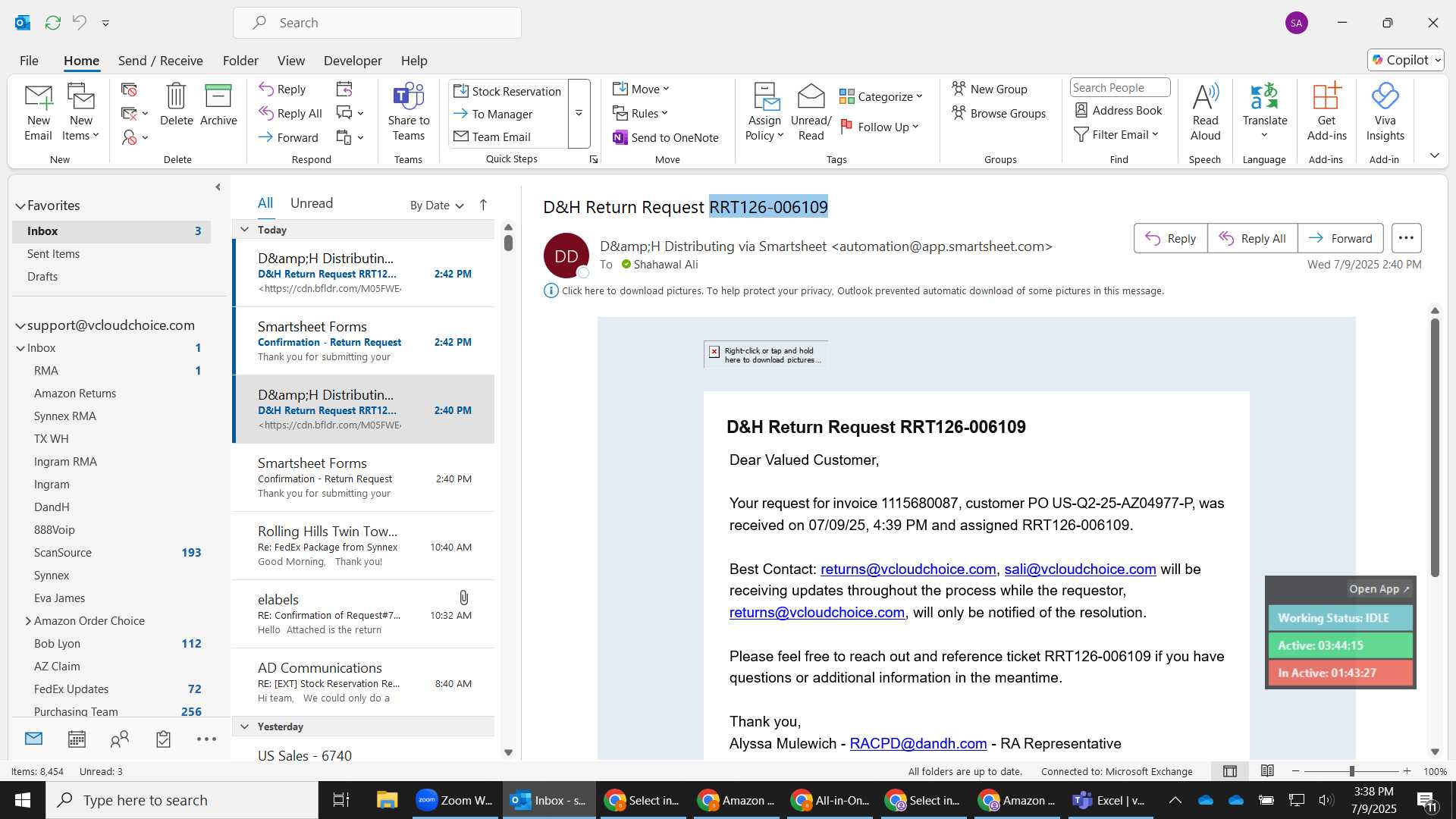This screenshot has height=819, width=1456.
Task: Click Browse Groups in the ribbon
Action: (x=999, y=113)
